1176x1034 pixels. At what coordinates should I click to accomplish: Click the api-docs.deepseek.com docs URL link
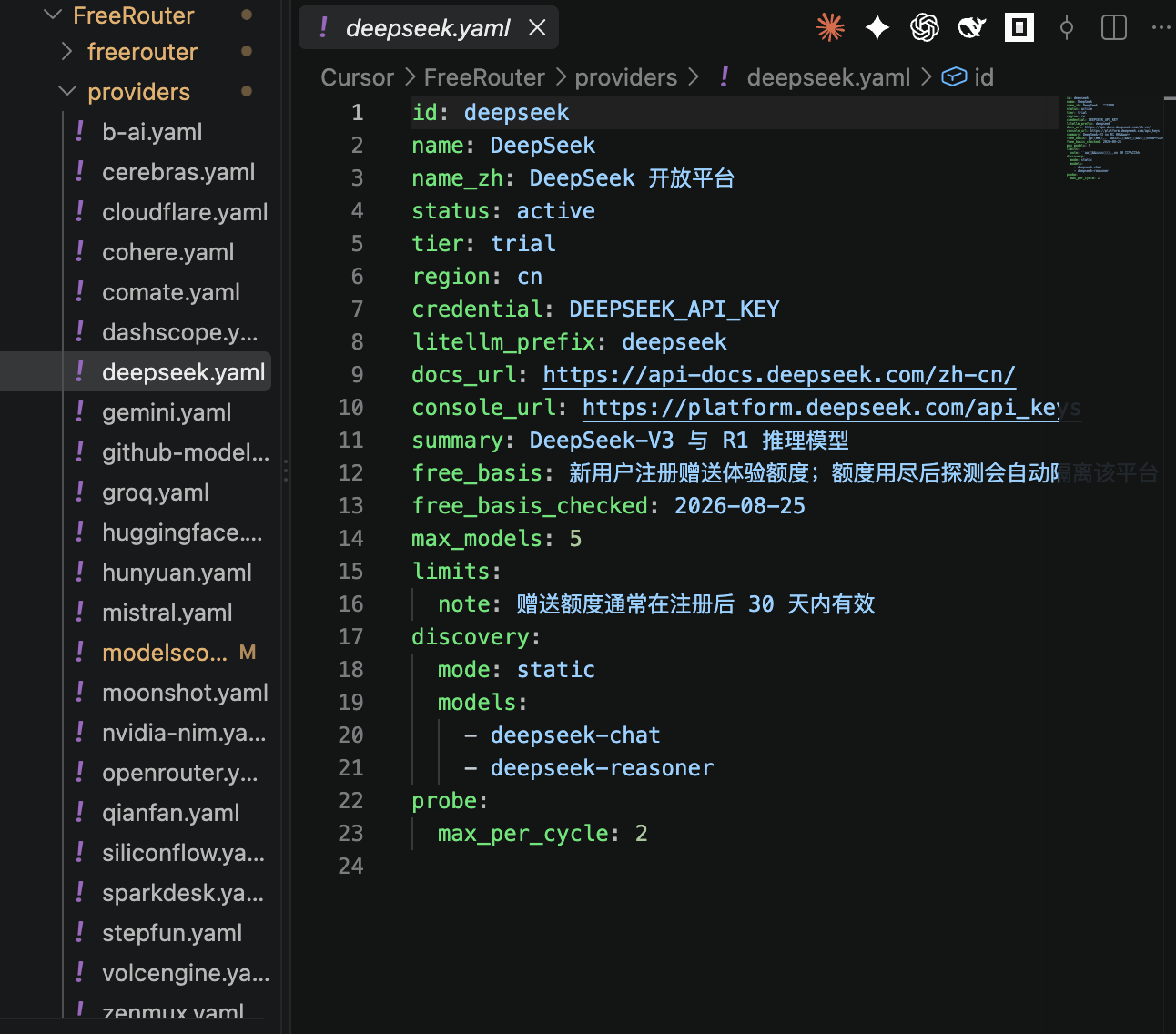pos(779,375)
